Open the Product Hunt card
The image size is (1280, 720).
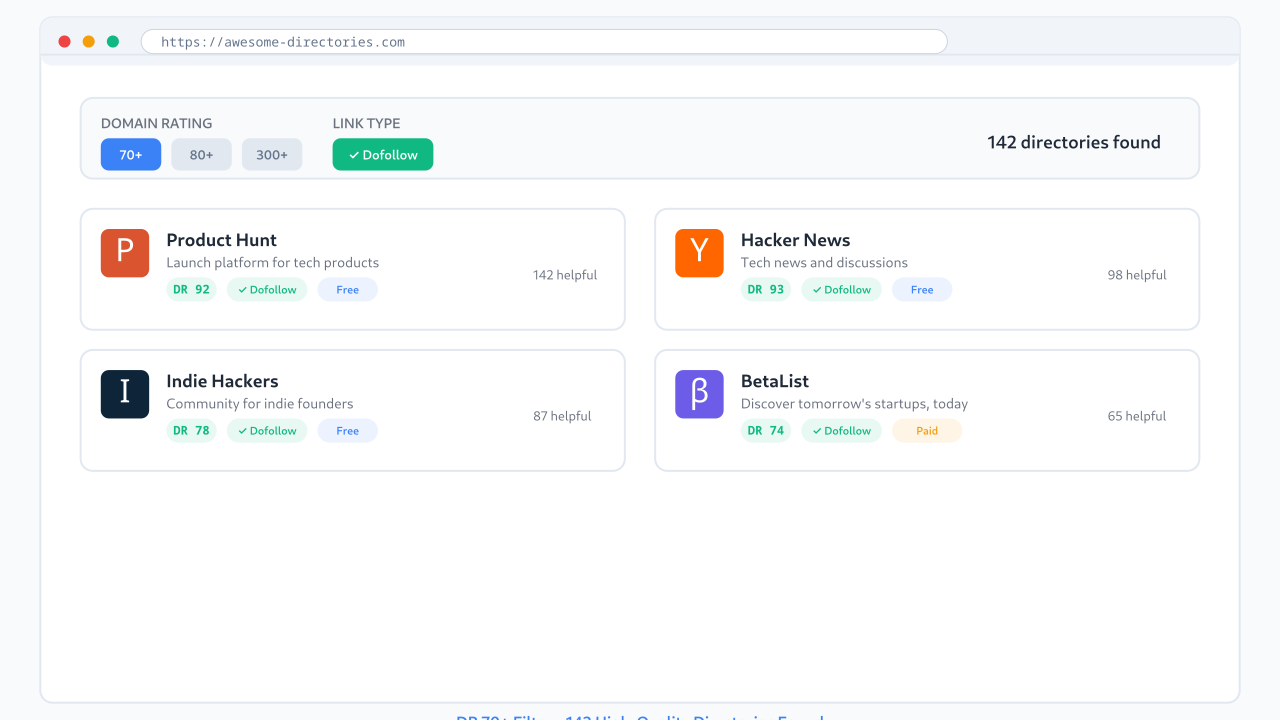(352, 269)
